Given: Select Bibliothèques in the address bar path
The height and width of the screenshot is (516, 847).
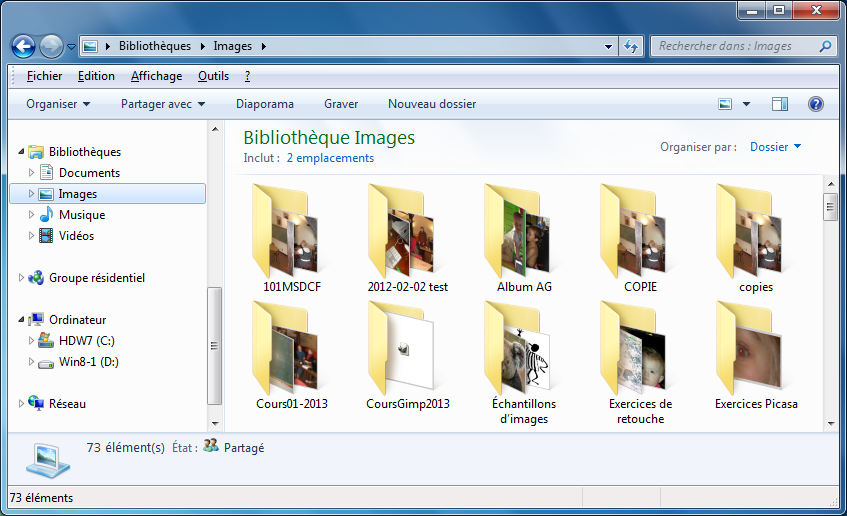Looking at the screenshot, I should [155, 46].
